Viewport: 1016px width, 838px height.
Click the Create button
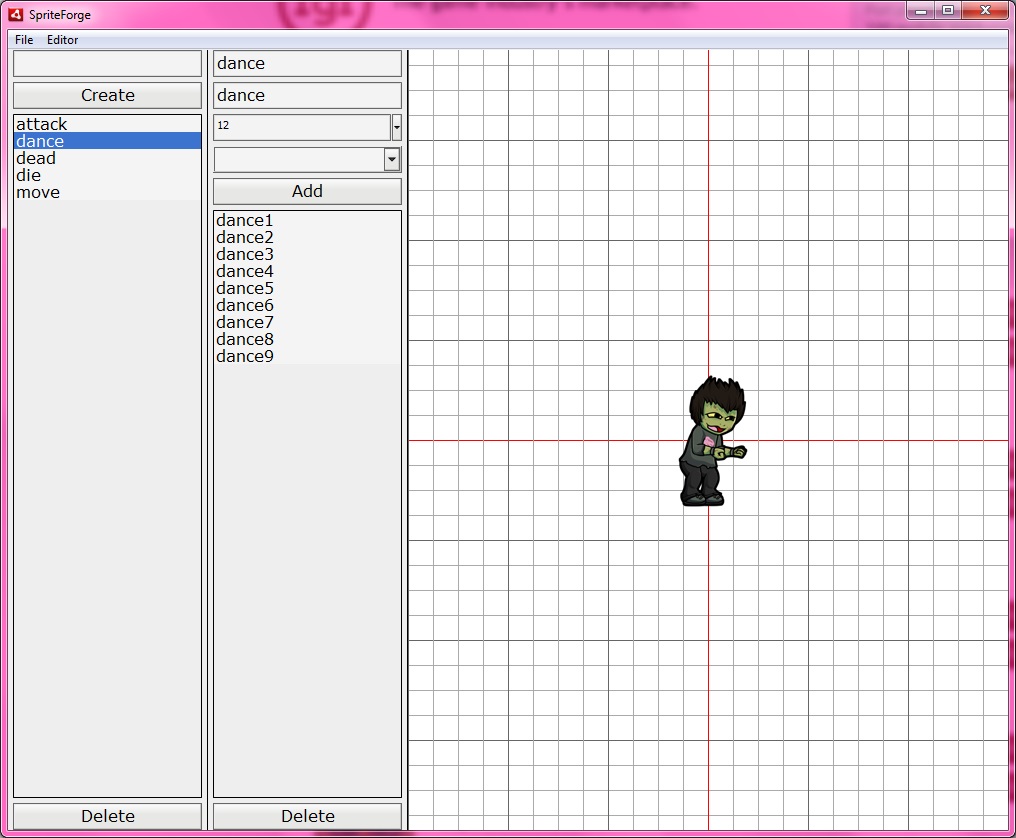[107, 95]
